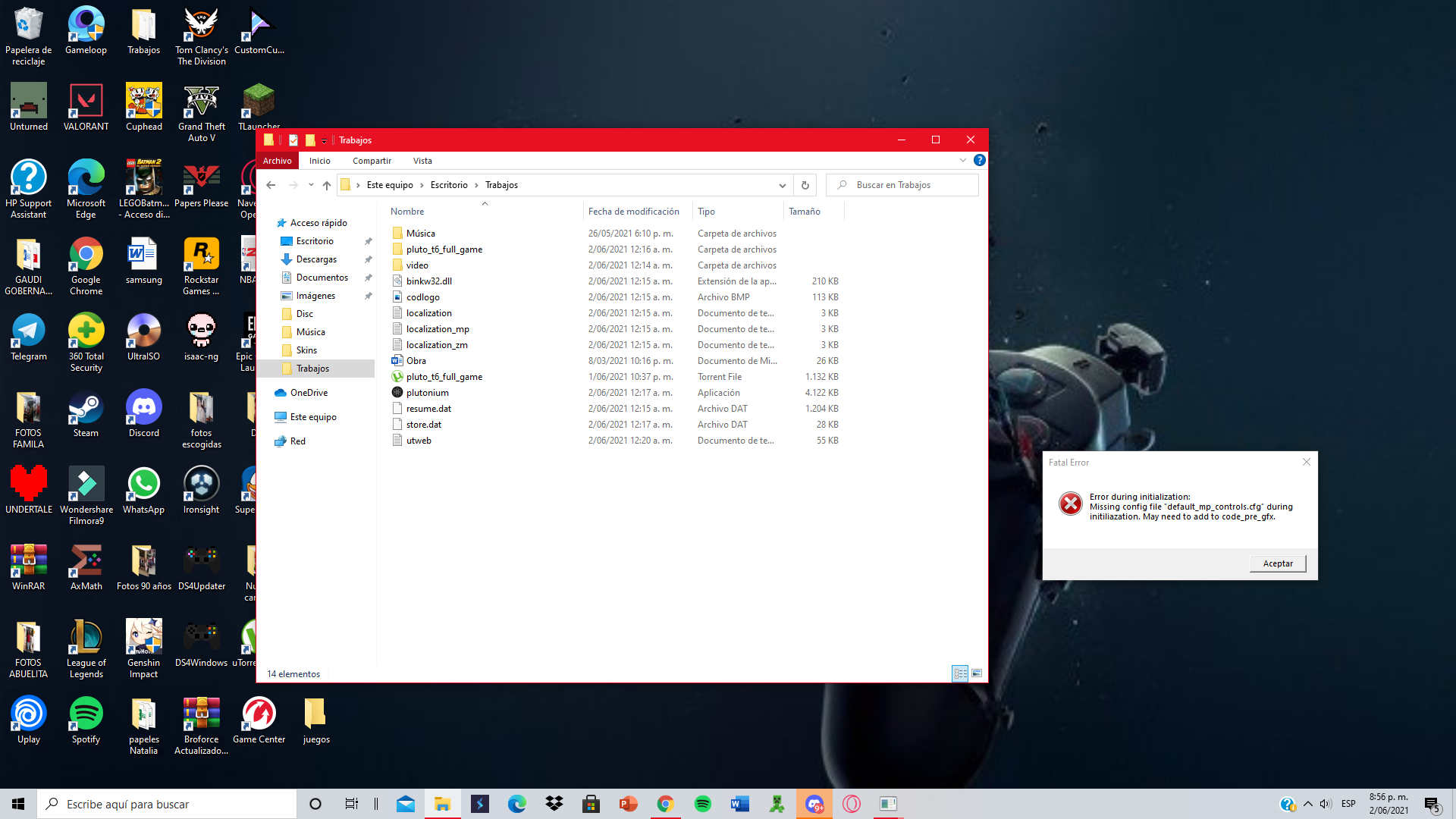Sort by Fecha de modificación header
The image size is (1456, 819).
click(x=638, y=212)
